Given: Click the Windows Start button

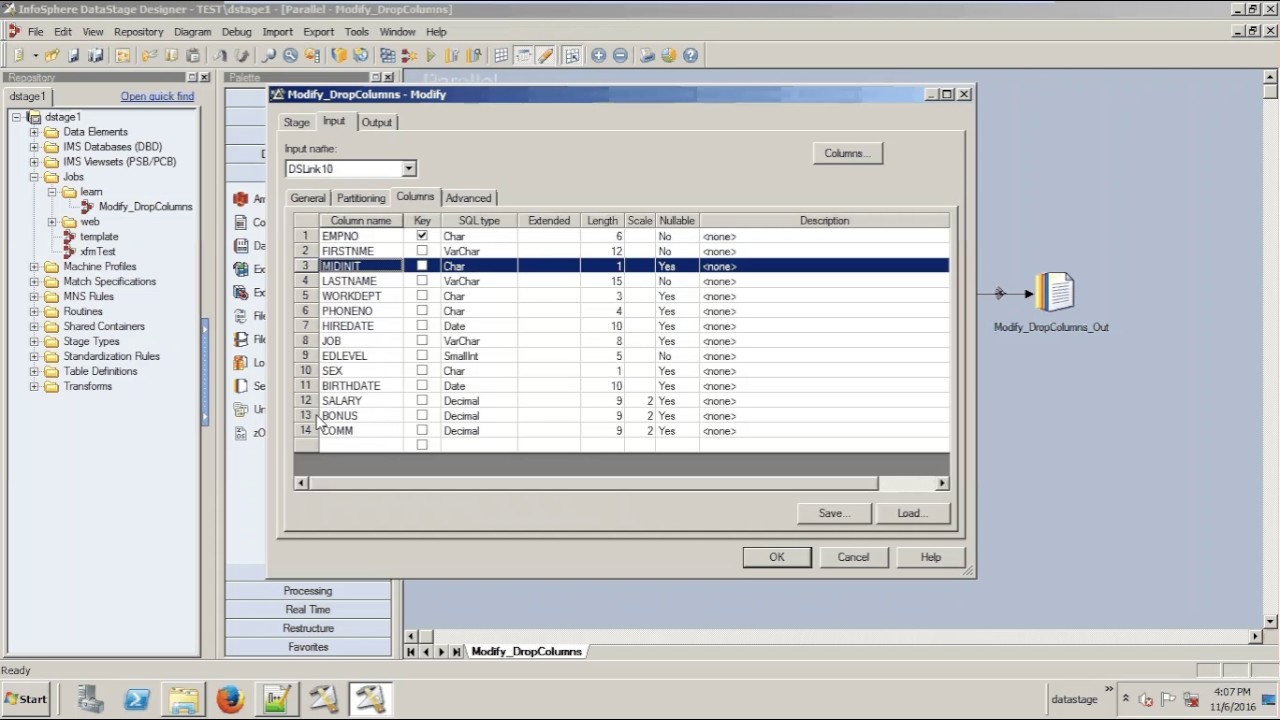Looking at the screenshot, I should pos(27,699).
